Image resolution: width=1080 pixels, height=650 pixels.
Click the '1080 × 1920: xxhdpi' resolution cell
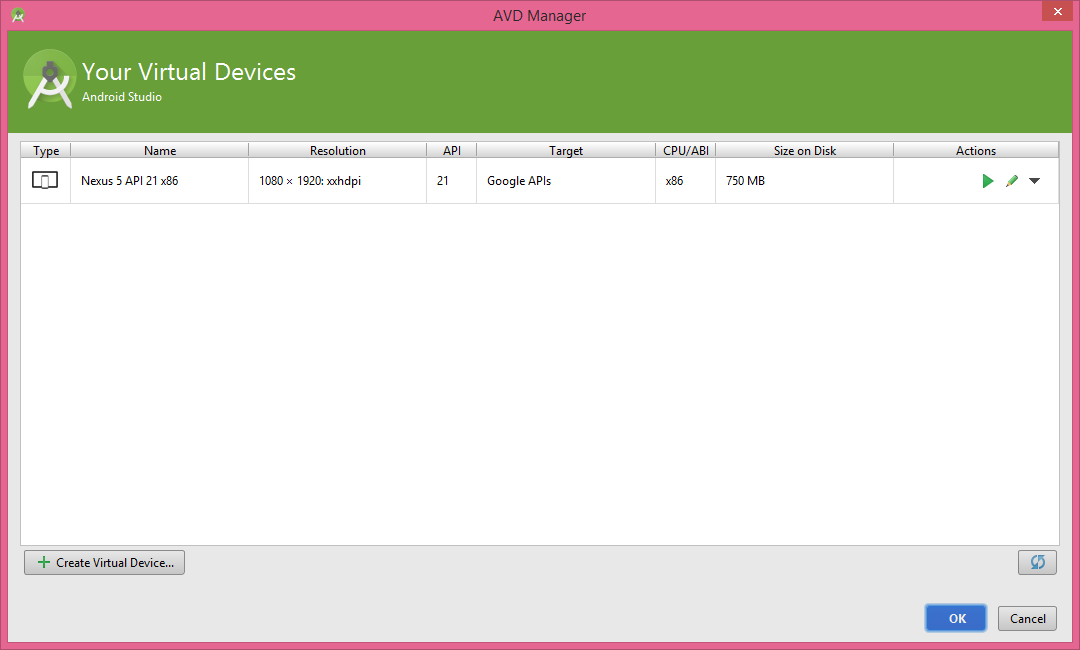pos(338,180)
